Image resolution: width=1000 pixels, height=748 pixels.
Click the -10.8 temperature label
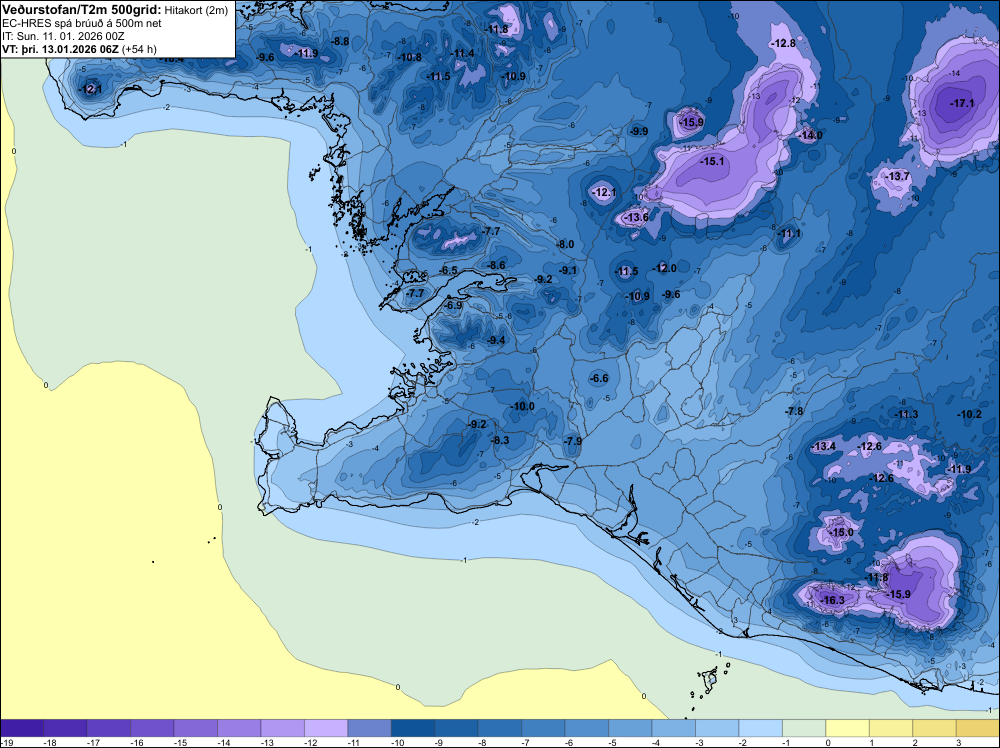[x=409, y=57]
